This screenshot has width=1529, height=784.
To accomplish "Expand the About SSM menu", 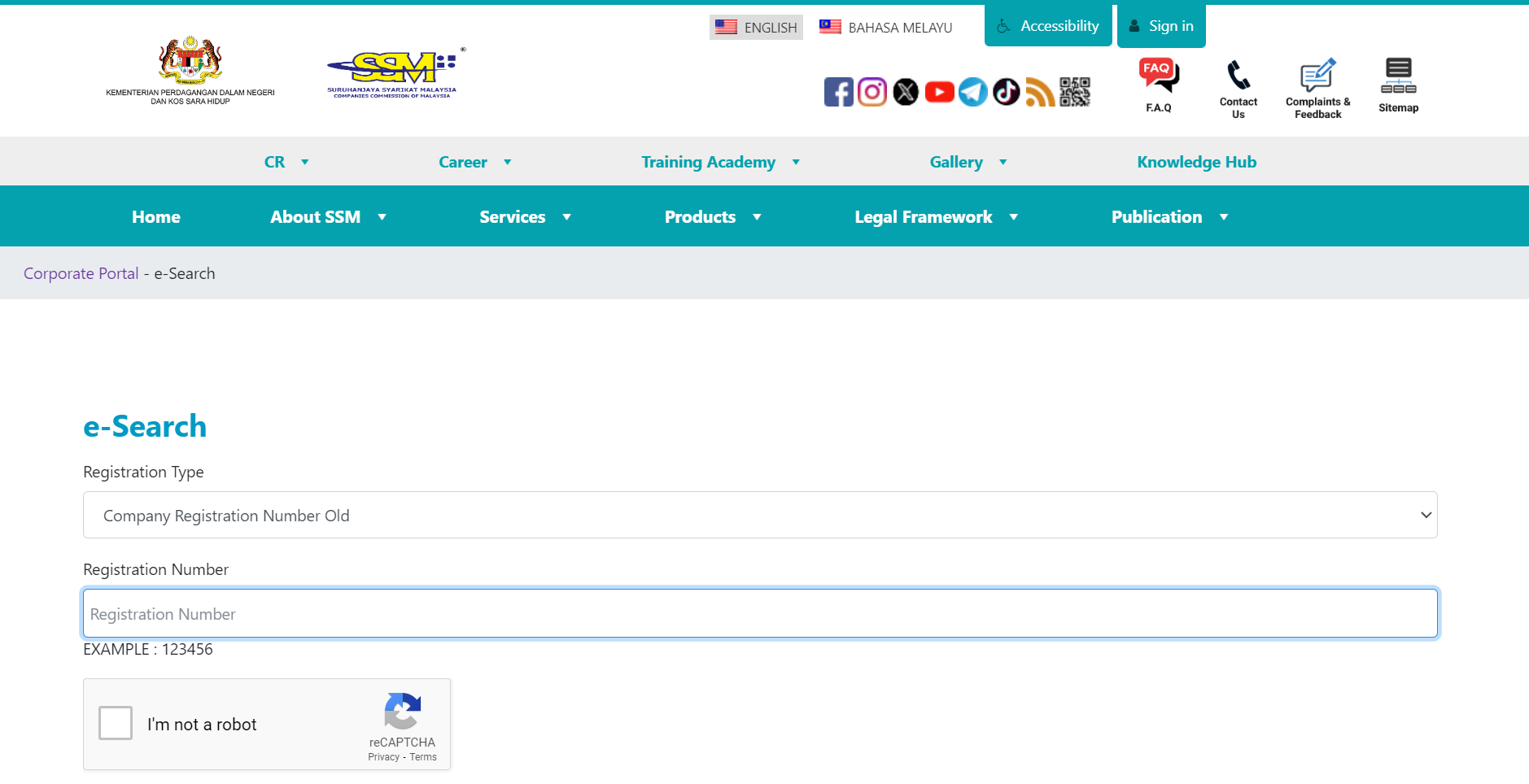I will pyautogui.click(x=328, y=216).
